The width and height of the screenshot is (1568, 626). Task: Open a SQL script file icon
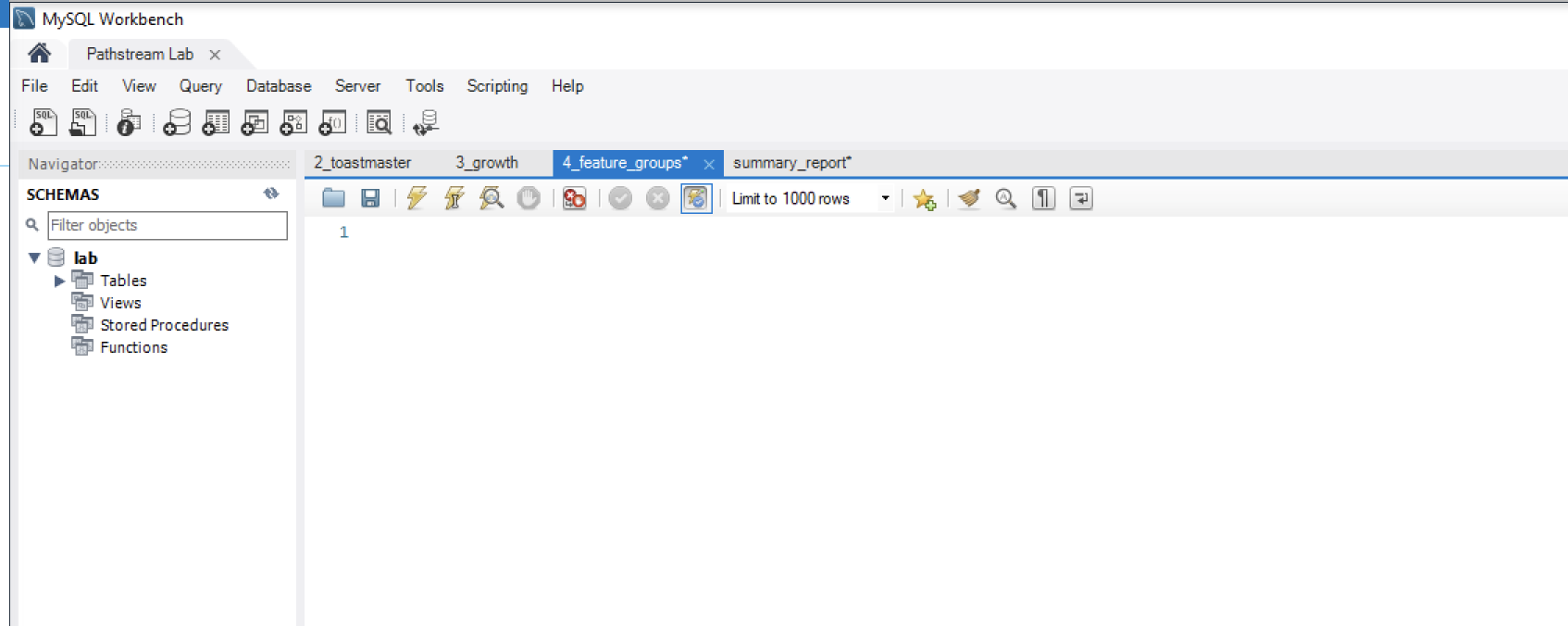point(82,122)
